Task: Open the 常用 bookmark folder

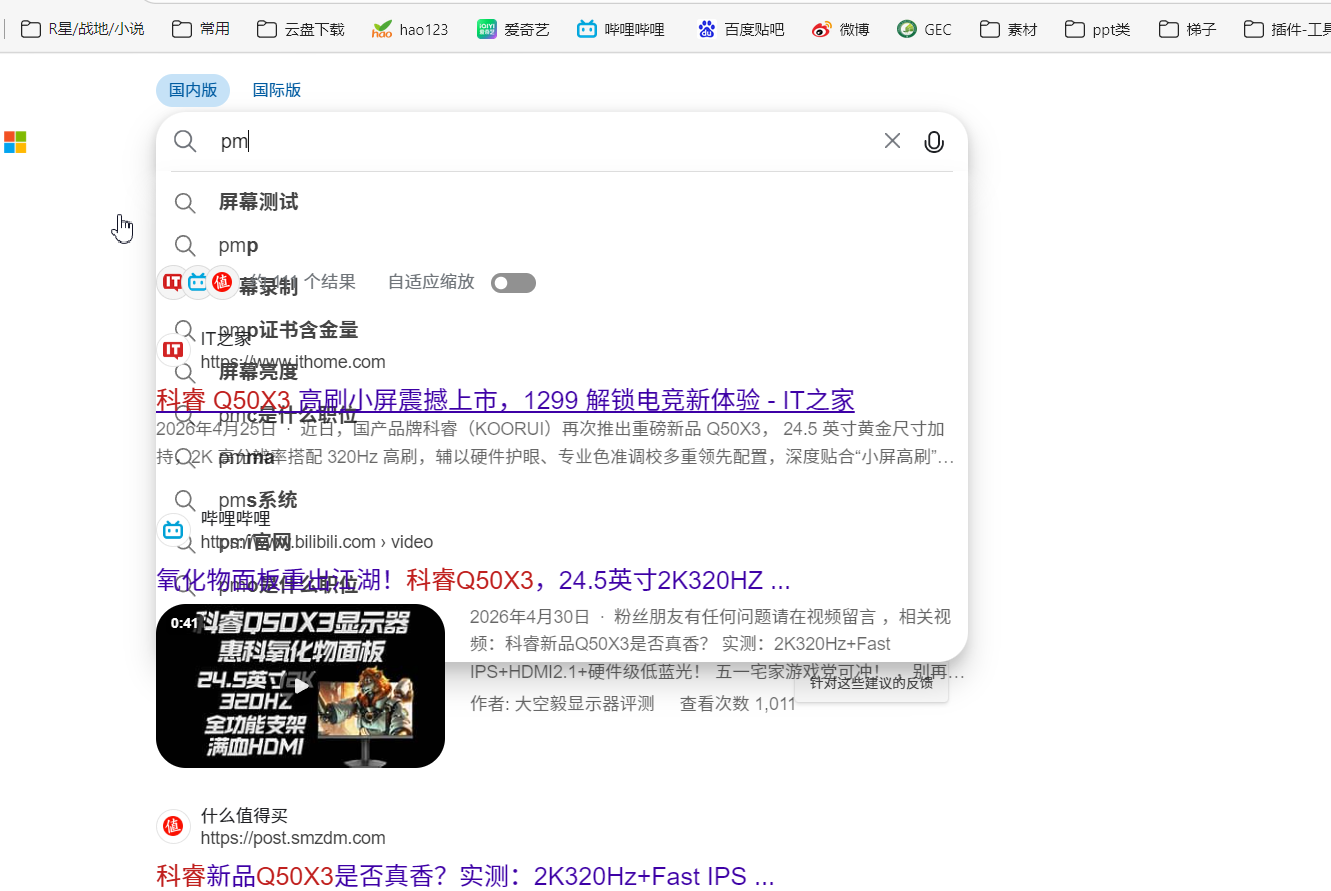Action: point(201,29)
